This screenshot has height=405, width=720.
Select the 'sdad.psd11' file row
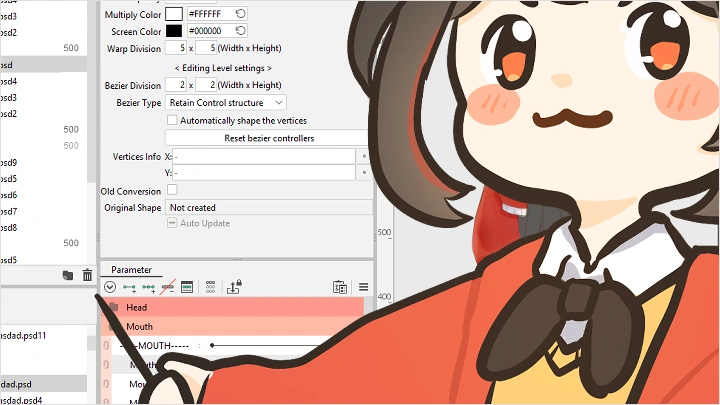[44, 335]
